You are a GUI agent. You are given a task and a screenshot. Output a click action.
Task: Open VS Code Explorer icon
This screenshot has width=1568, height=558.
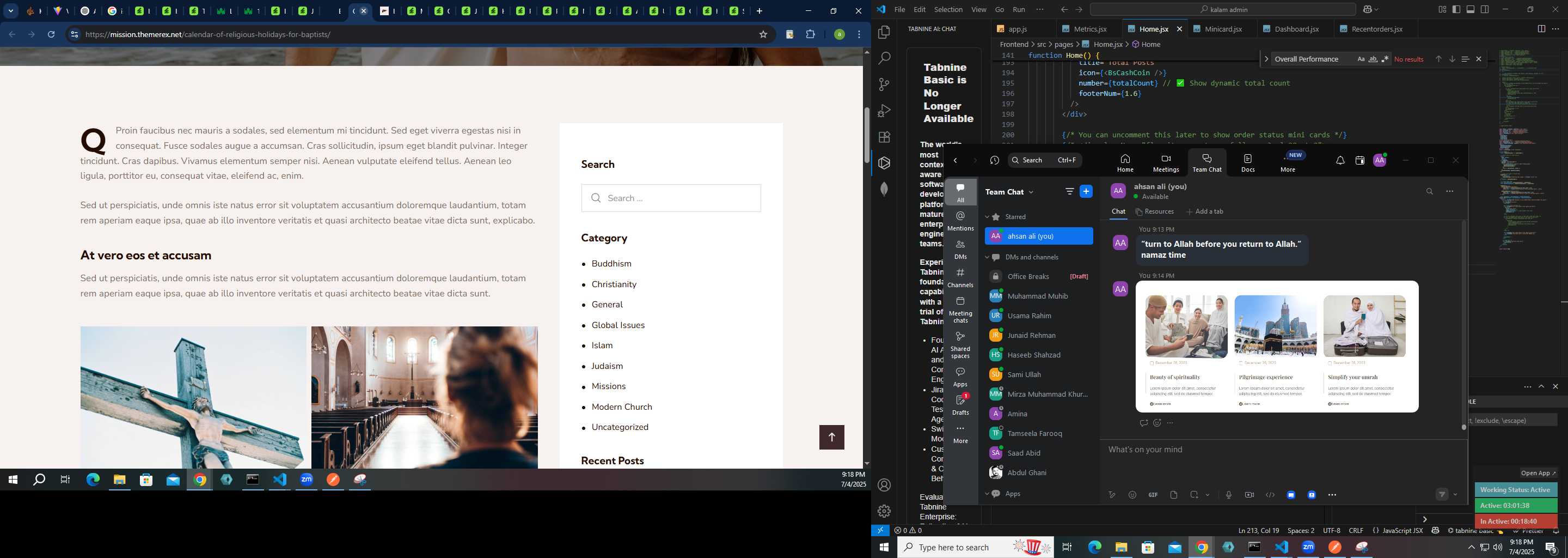pos(884,32)
